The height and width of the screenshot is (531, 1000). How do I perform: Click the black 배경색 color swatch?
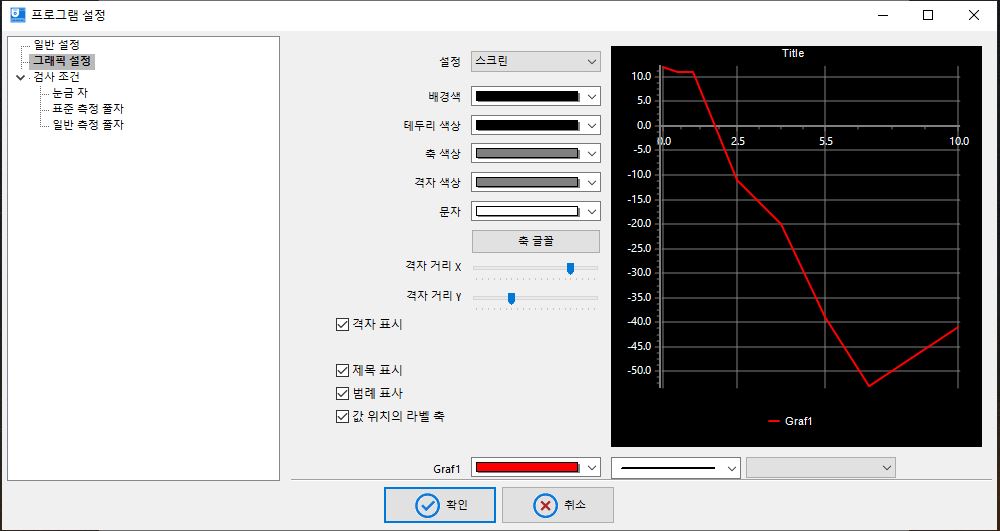(x=527, y=97)
